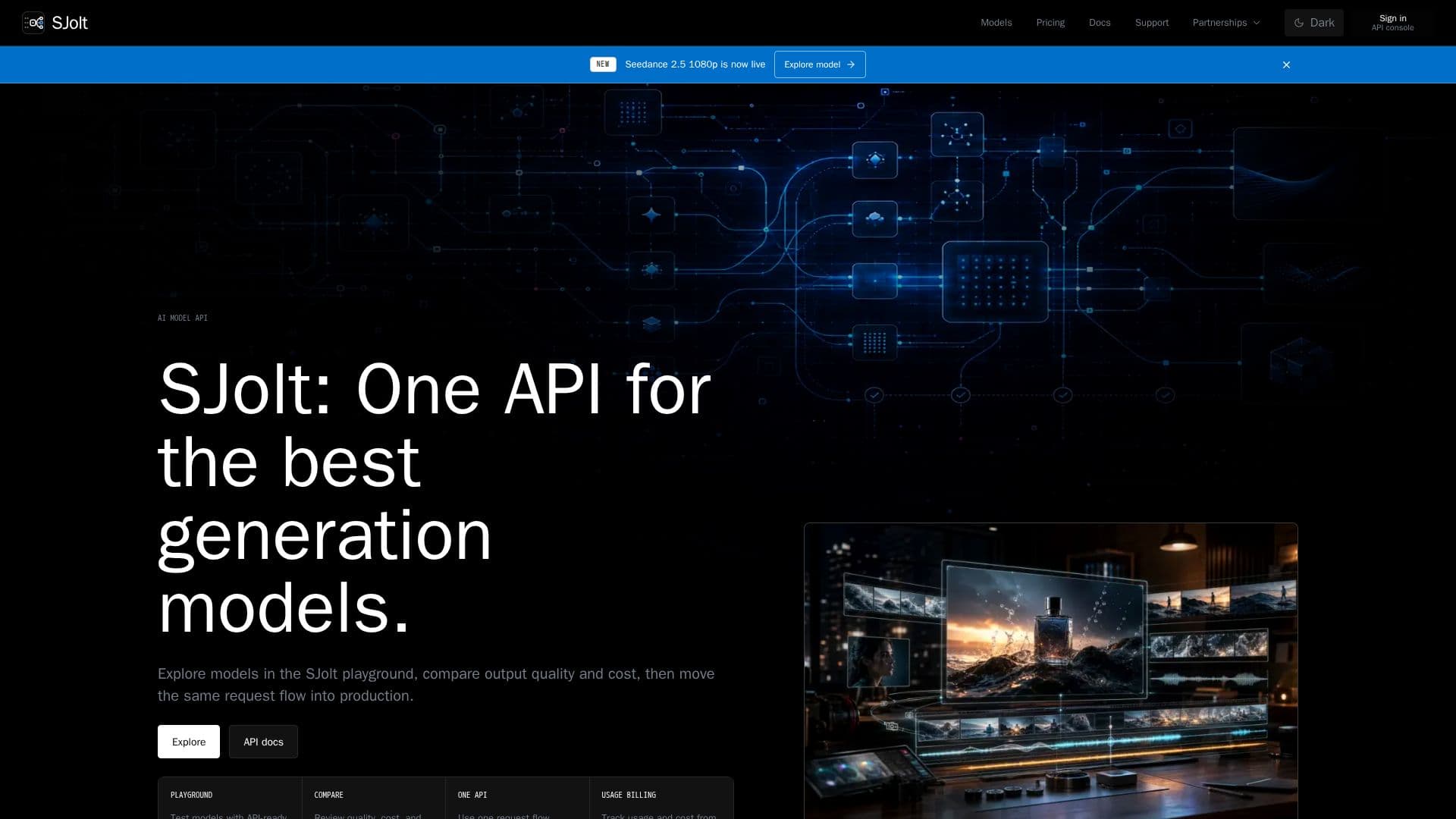The height and width of the screenshot is (819, 1456).
Task: Select the PLAYGROUND feature card
Action: 230,798
